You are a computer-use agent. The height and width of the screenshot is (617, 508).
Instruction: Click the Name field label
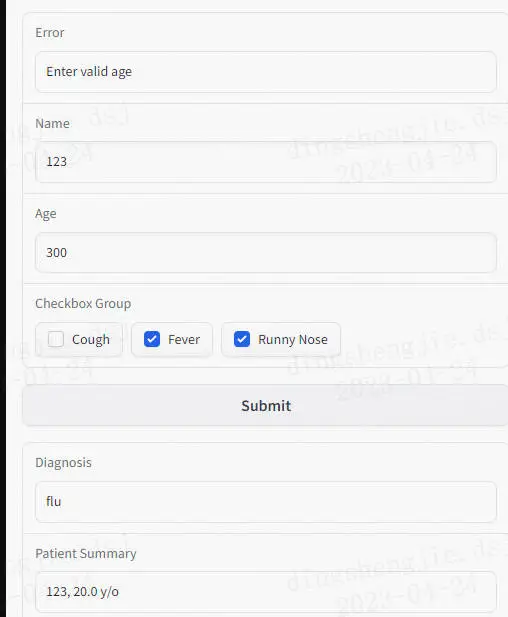[x=52, y=124]
